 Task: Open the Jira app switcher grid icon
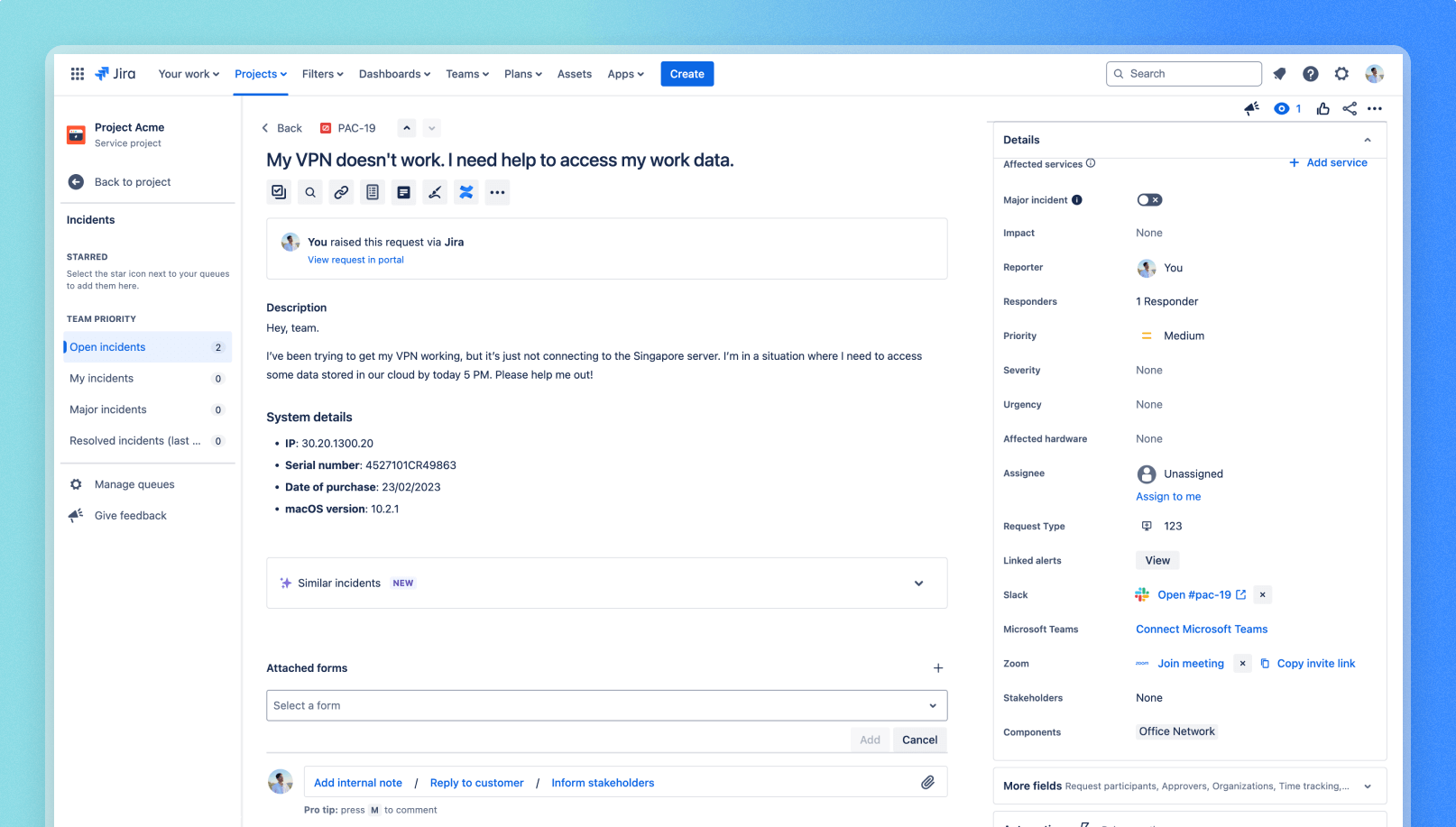pos(78,73)
